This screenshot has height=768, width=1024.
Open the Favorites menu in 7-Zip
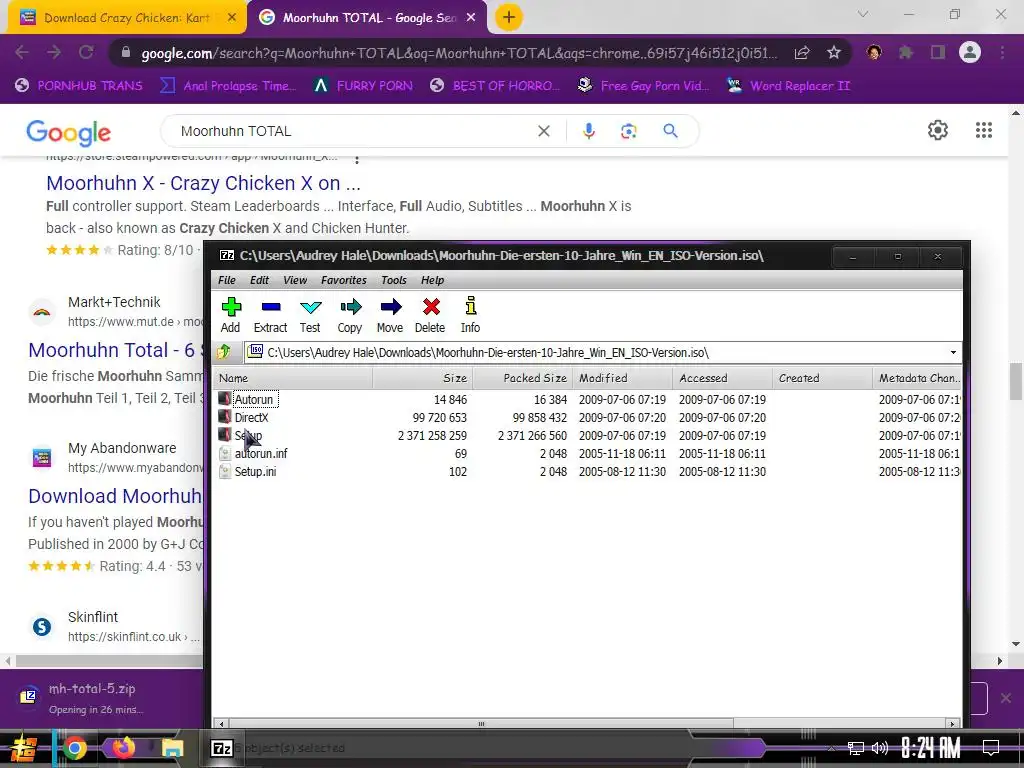[x=344, y=280]
